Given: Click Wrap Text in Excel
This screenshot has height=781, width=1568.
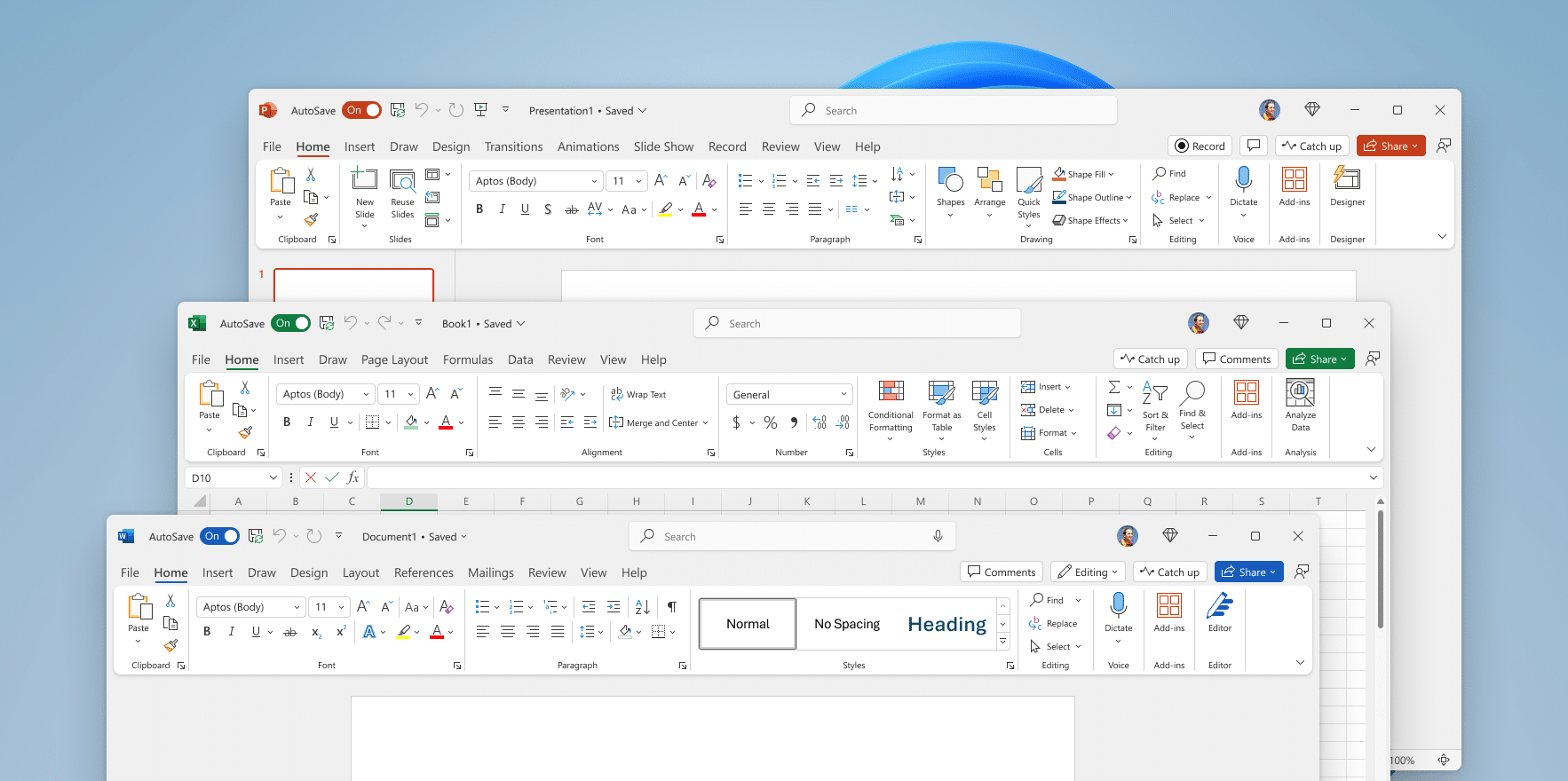Looking at the screenshot, I should tap(637, 395).
